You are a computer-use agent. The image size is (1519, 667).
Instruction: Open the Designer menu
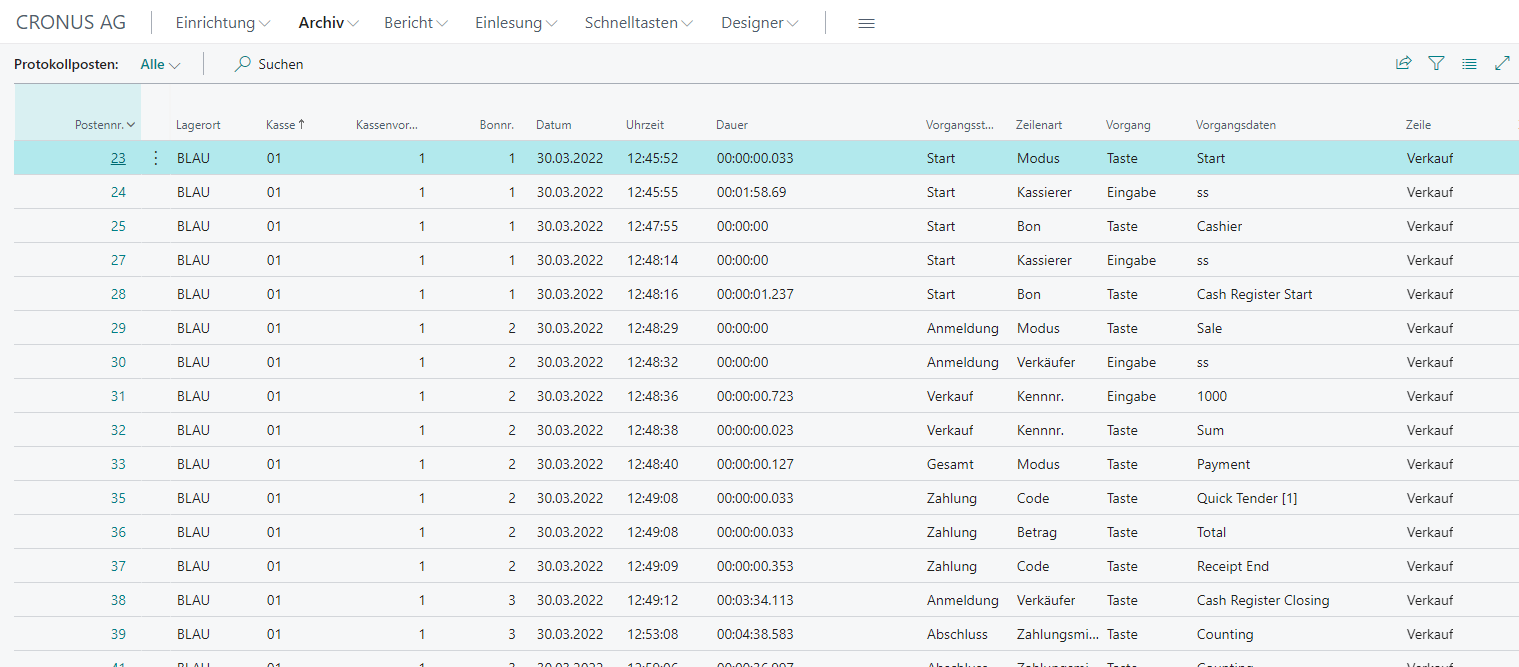click(759, 23)
